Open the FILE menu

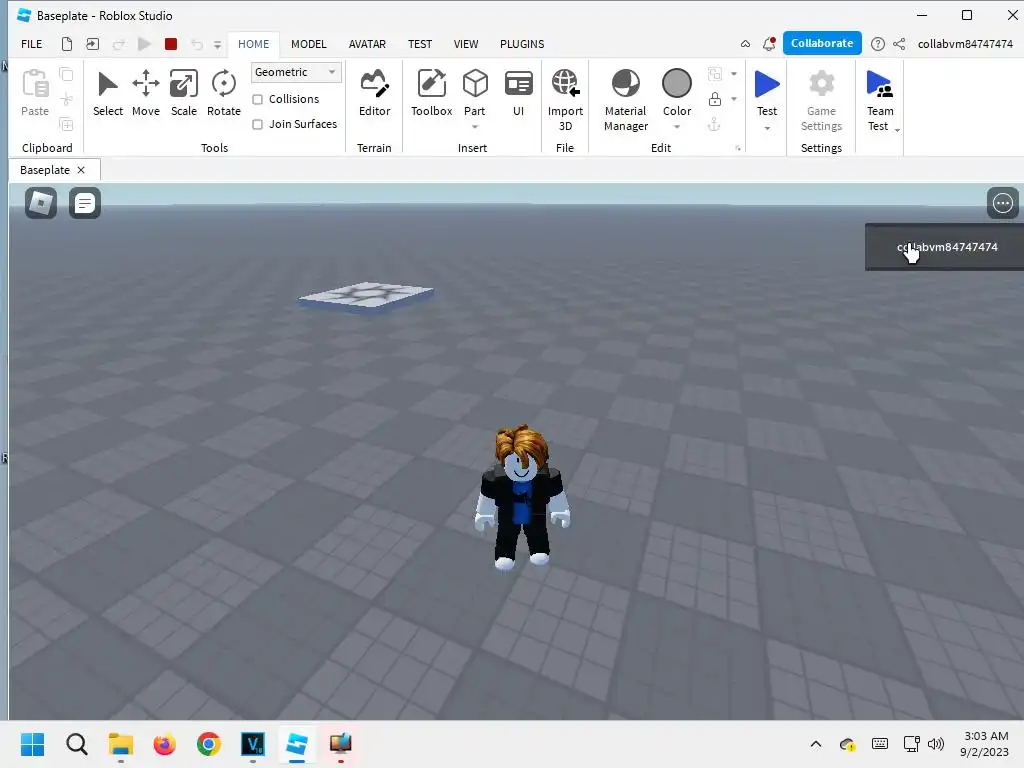tap(31, 44)
